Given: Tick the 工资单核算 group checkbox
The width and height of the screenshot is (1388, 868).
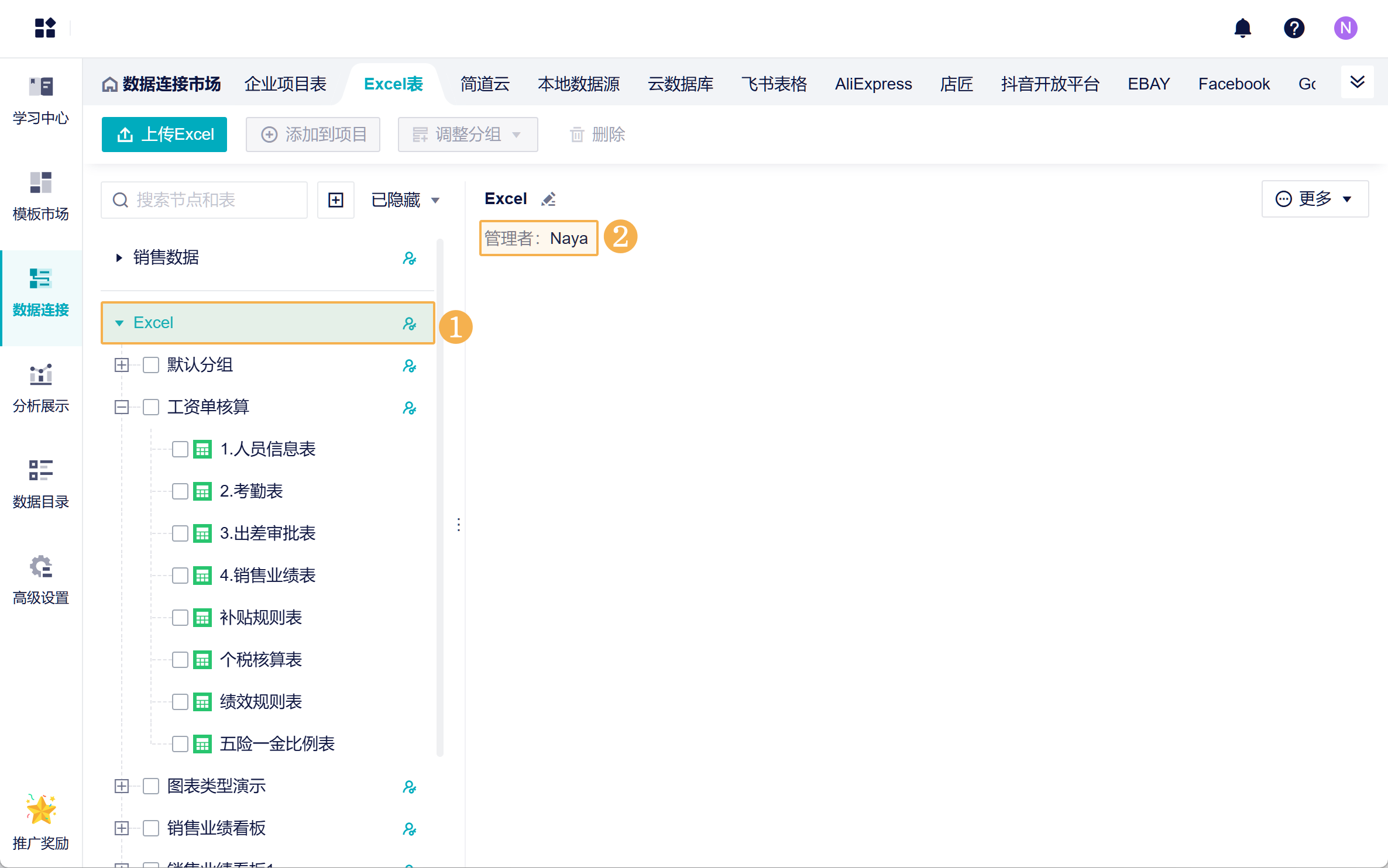Looking at the screenshot, I should tap(151, 407).
